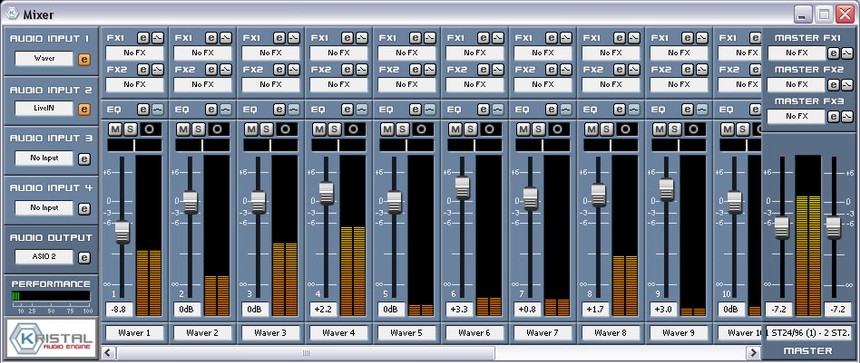This screenshot has height=363, width=860.
Task: Click the Waver 2 pan control bar
Action: coord(202,145)
